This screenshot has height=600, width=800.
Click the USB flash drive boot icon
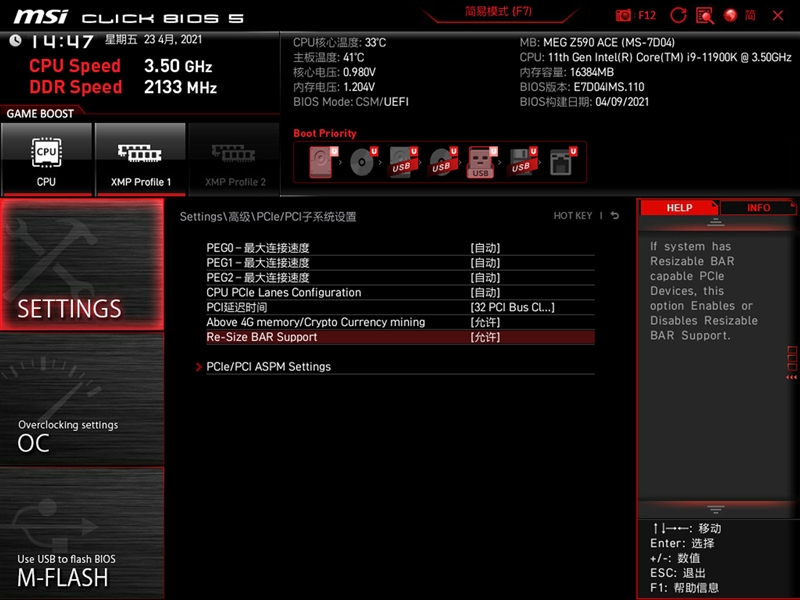tap(480, 163)
